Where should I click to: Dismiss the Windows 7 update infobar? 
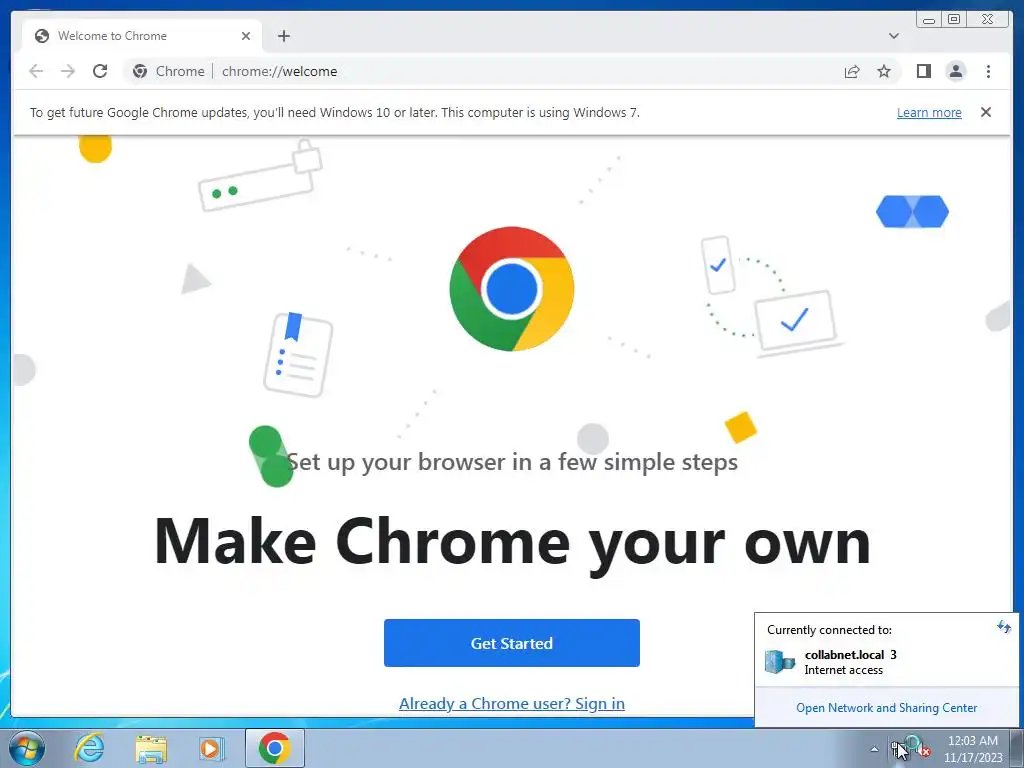point(985,112)
